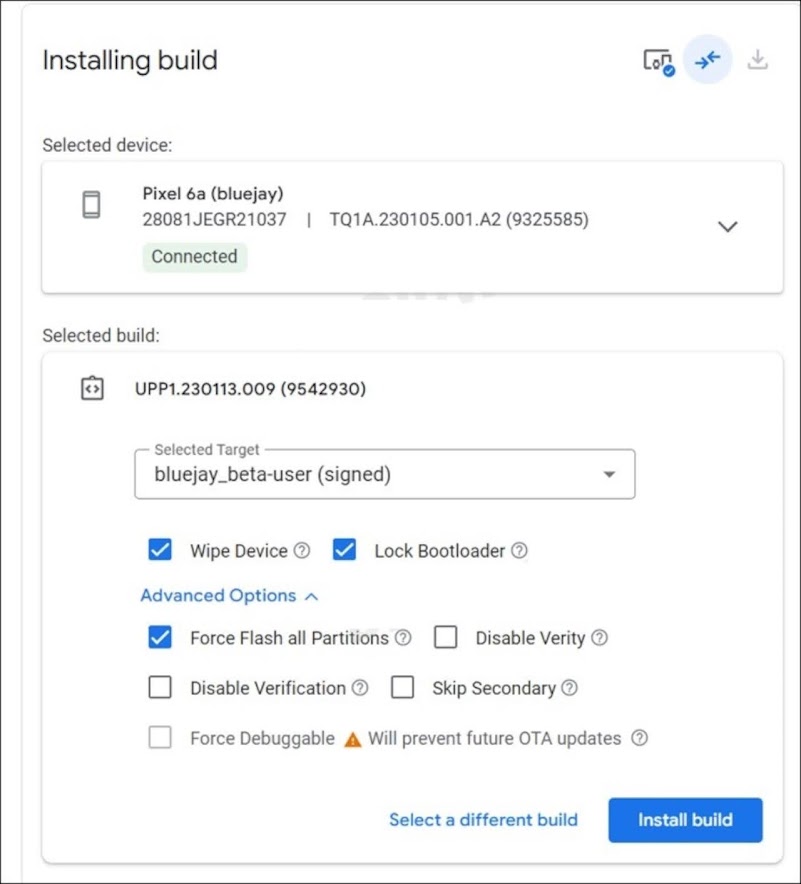
Task: Click the device settings icon in header
Action: click(x=657, y=61)
